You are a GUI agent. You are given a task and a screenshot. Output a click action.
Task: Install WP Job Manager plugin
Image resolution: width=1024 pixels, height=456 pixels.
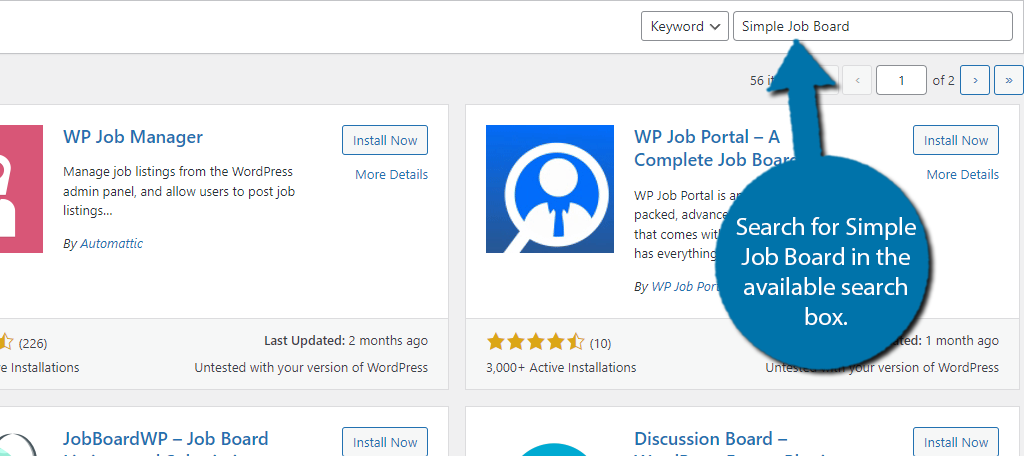point(385,140)
